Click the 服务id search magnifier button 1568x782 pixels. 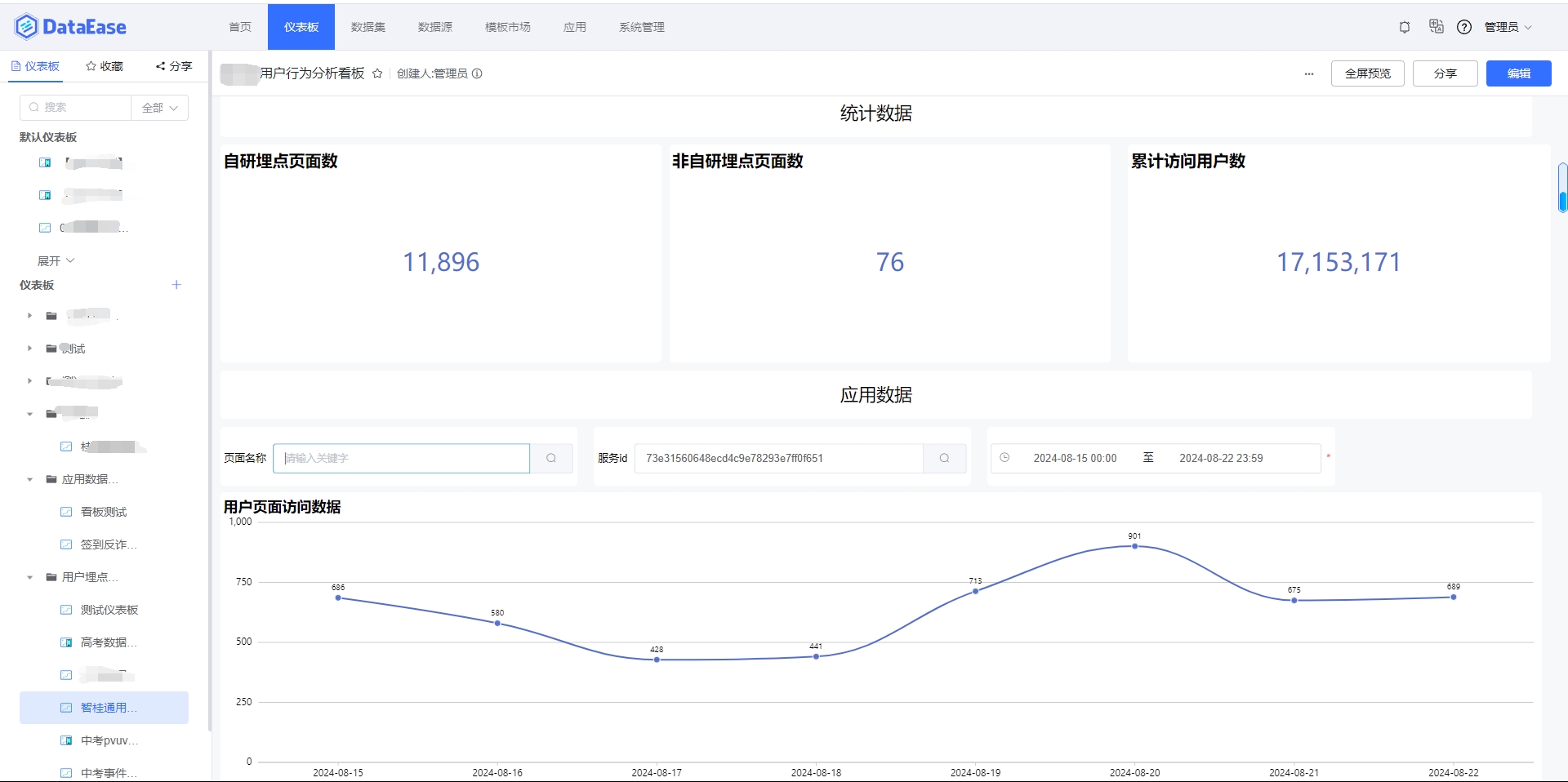944,458
